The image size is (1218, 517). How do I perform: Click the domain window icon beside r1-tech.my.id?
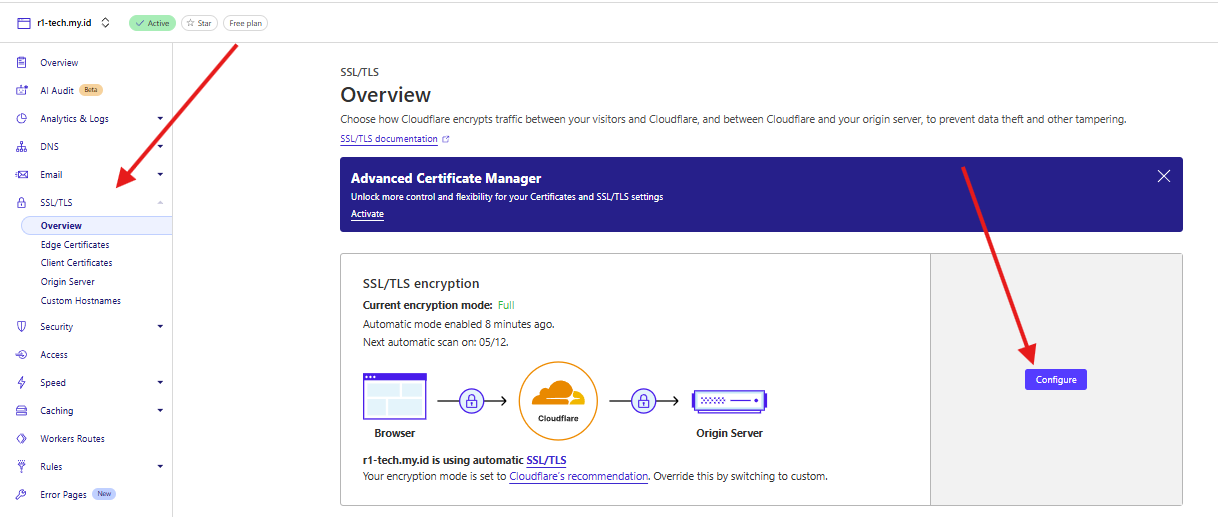point(24,23)
